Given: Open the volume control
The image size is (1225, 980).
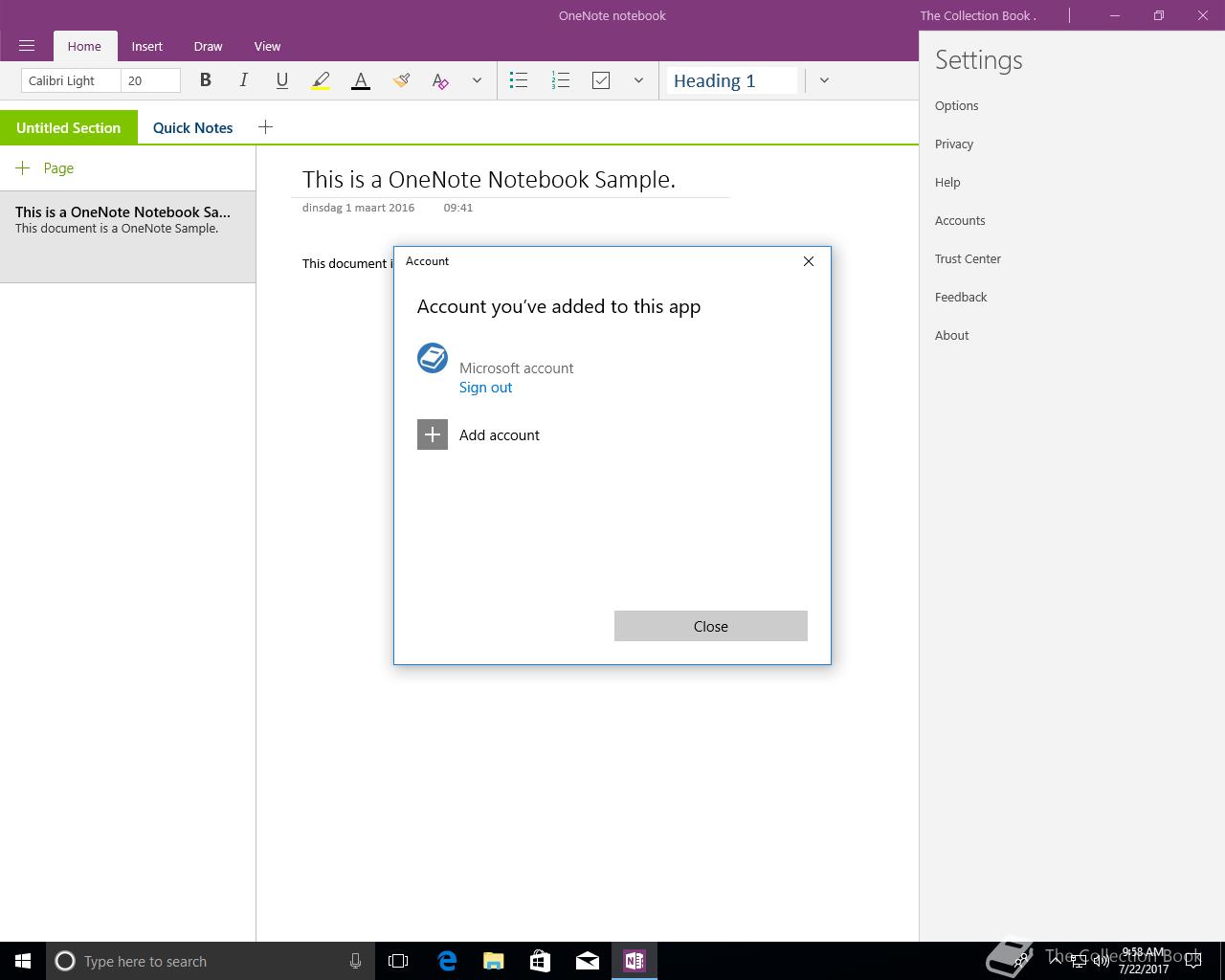Looking at the screenshot, I should point(1101,961).
